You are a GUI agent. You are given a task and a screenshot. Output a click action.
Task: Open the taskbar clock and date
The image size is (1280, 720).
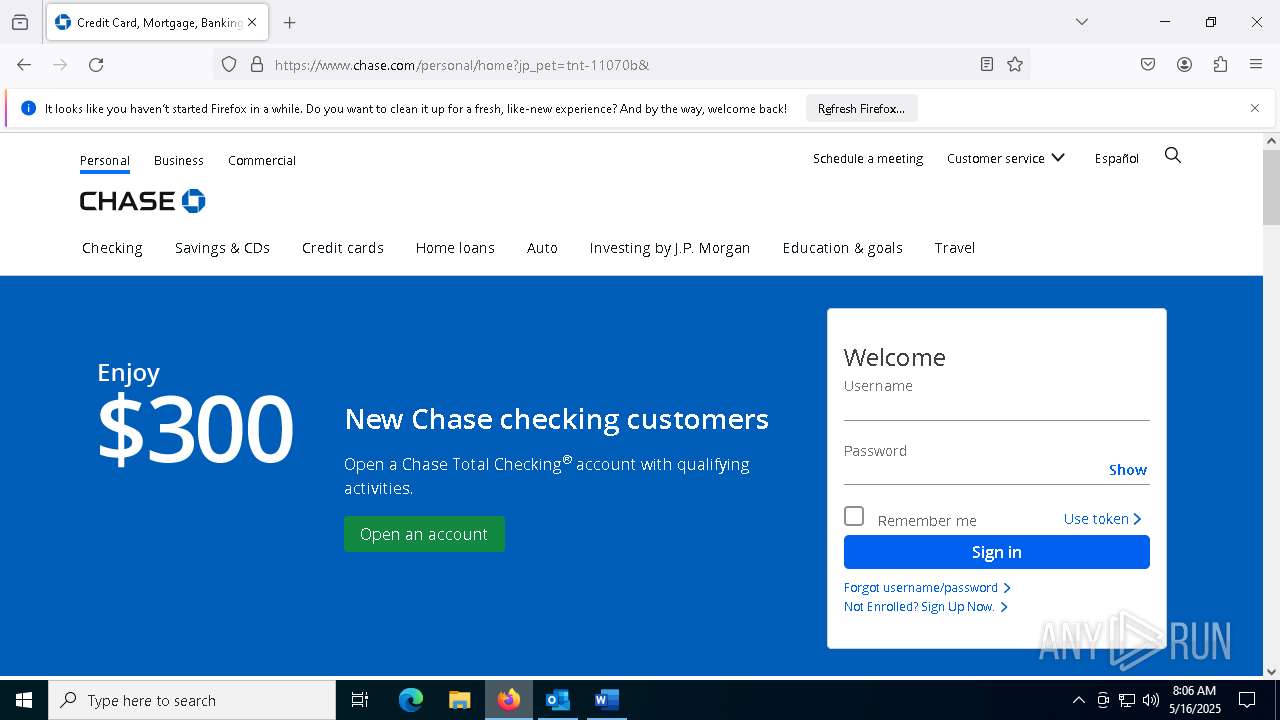[x=1195, y=700]
